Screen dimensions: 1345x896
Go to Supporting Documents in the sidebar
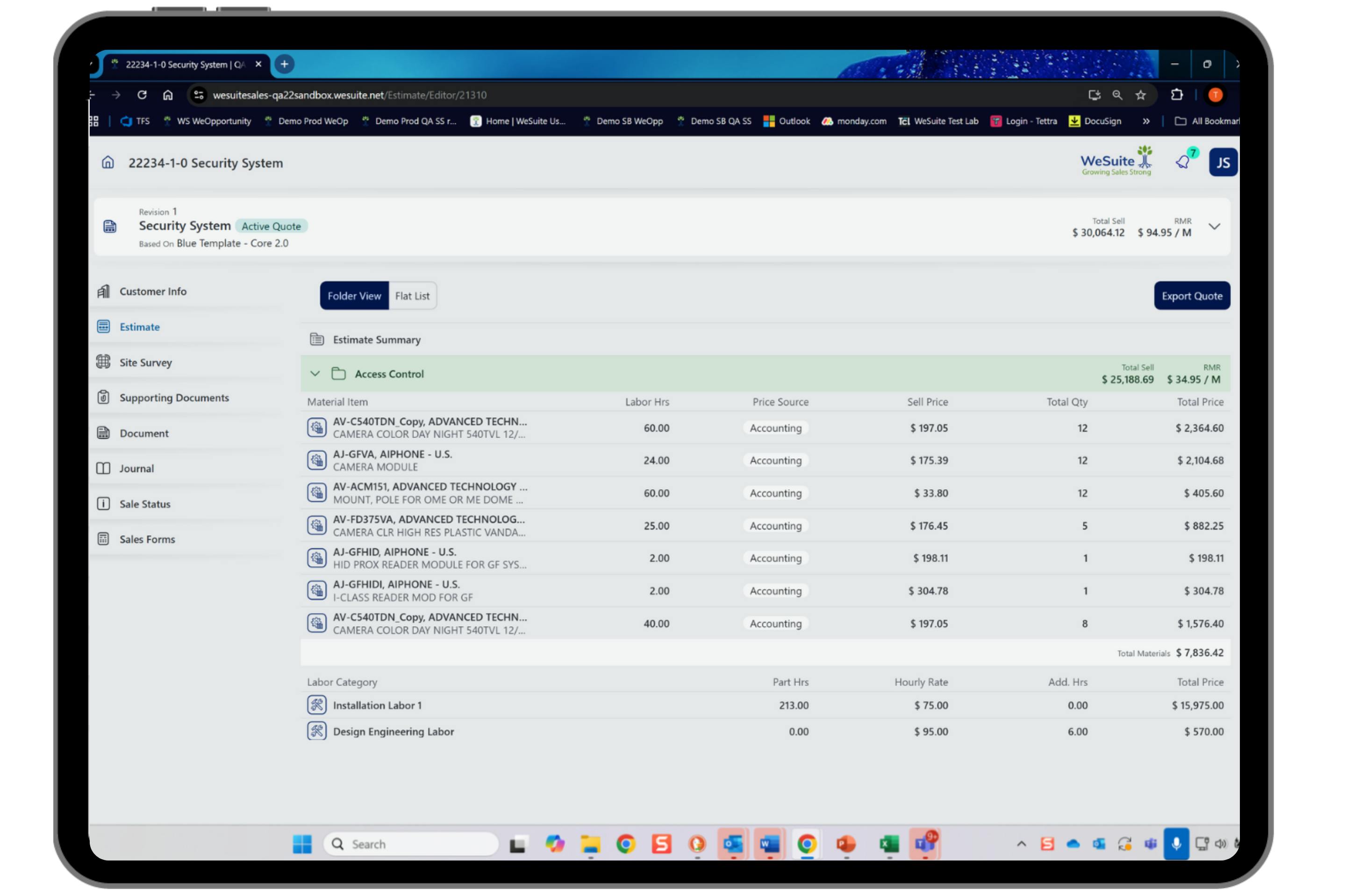click(x=174, y=398)
